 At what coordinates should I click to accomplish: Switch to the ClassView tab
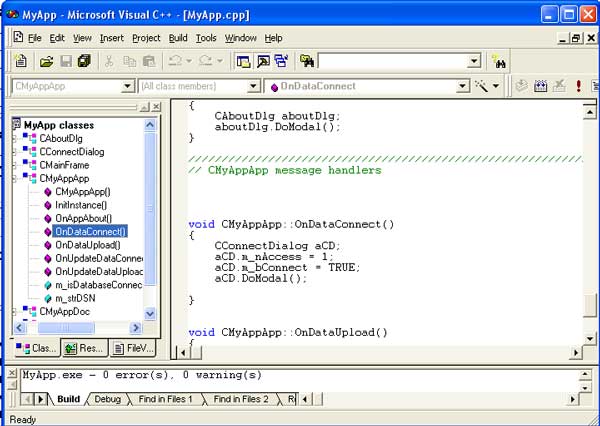(37, 348)
